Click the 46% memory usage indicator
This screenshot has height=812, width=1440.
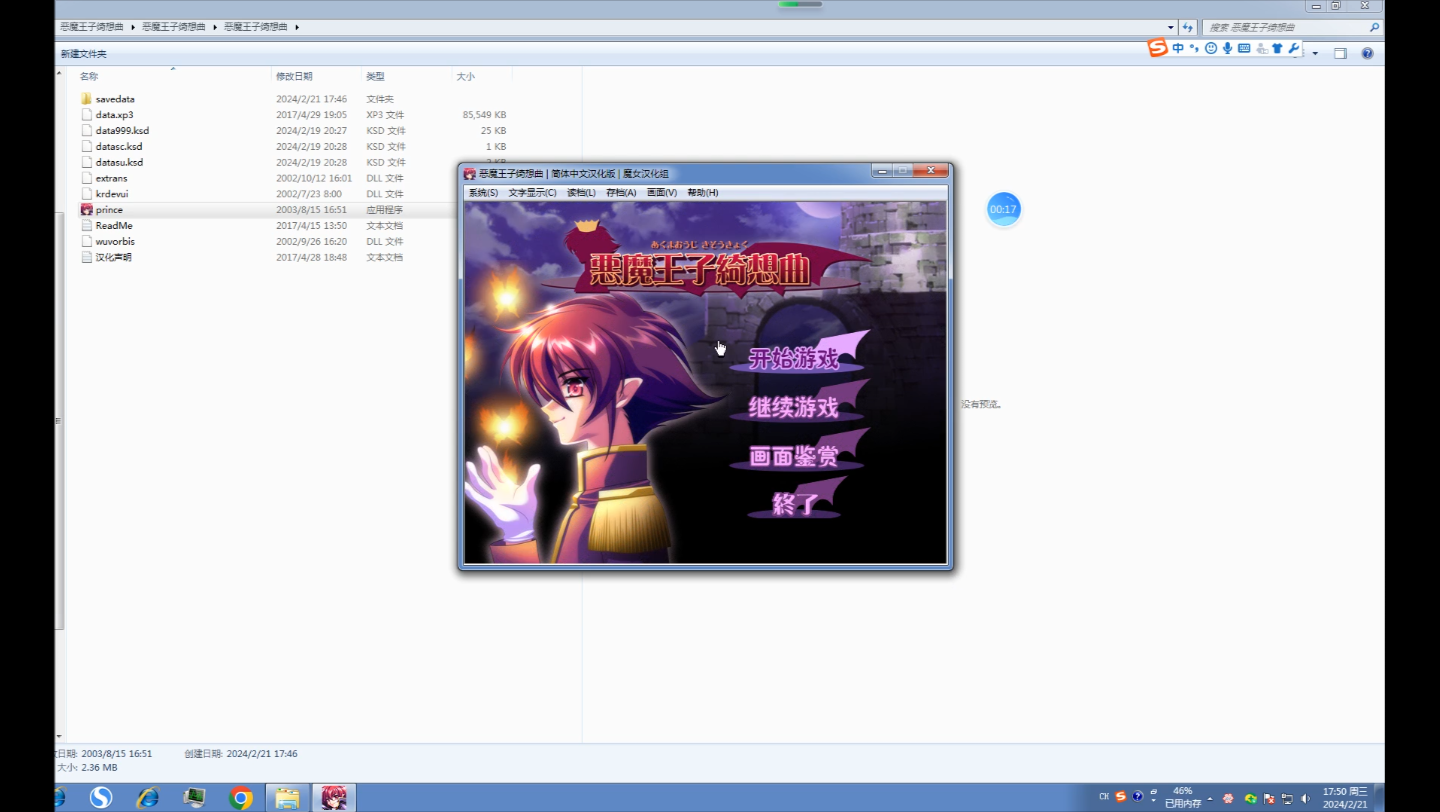click(x=1183, y=797)
